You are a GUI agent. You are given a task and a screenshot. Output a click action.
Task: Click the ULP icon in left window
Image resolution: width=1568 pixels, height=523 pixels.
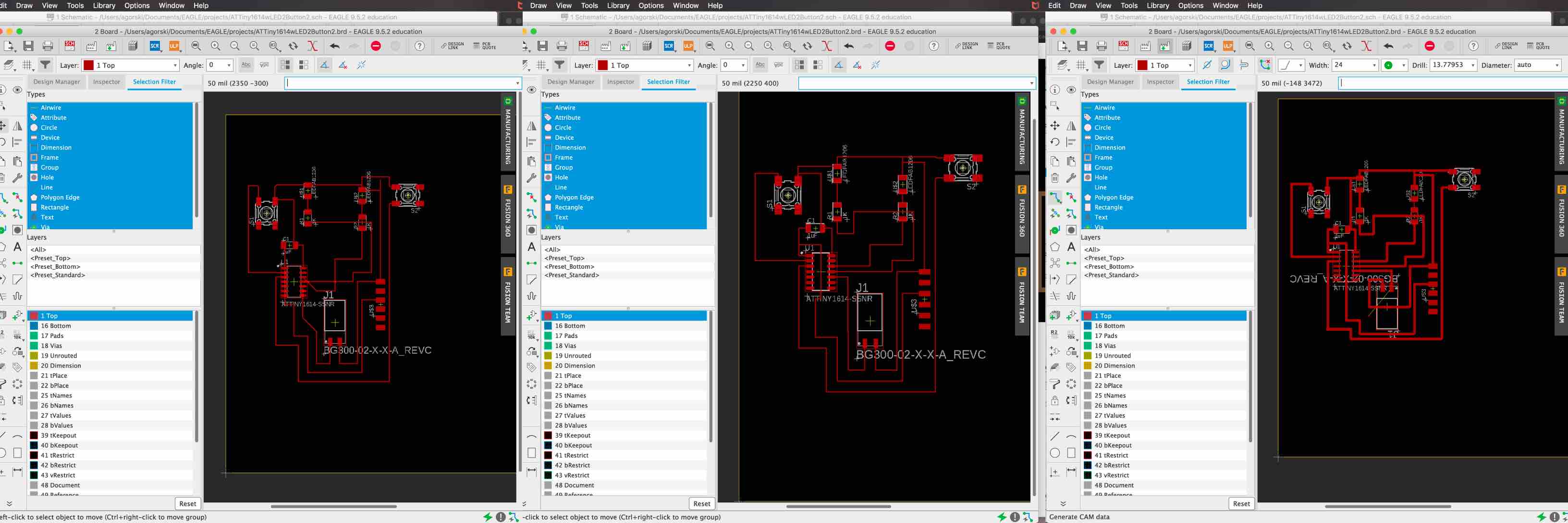click(174, 46)
